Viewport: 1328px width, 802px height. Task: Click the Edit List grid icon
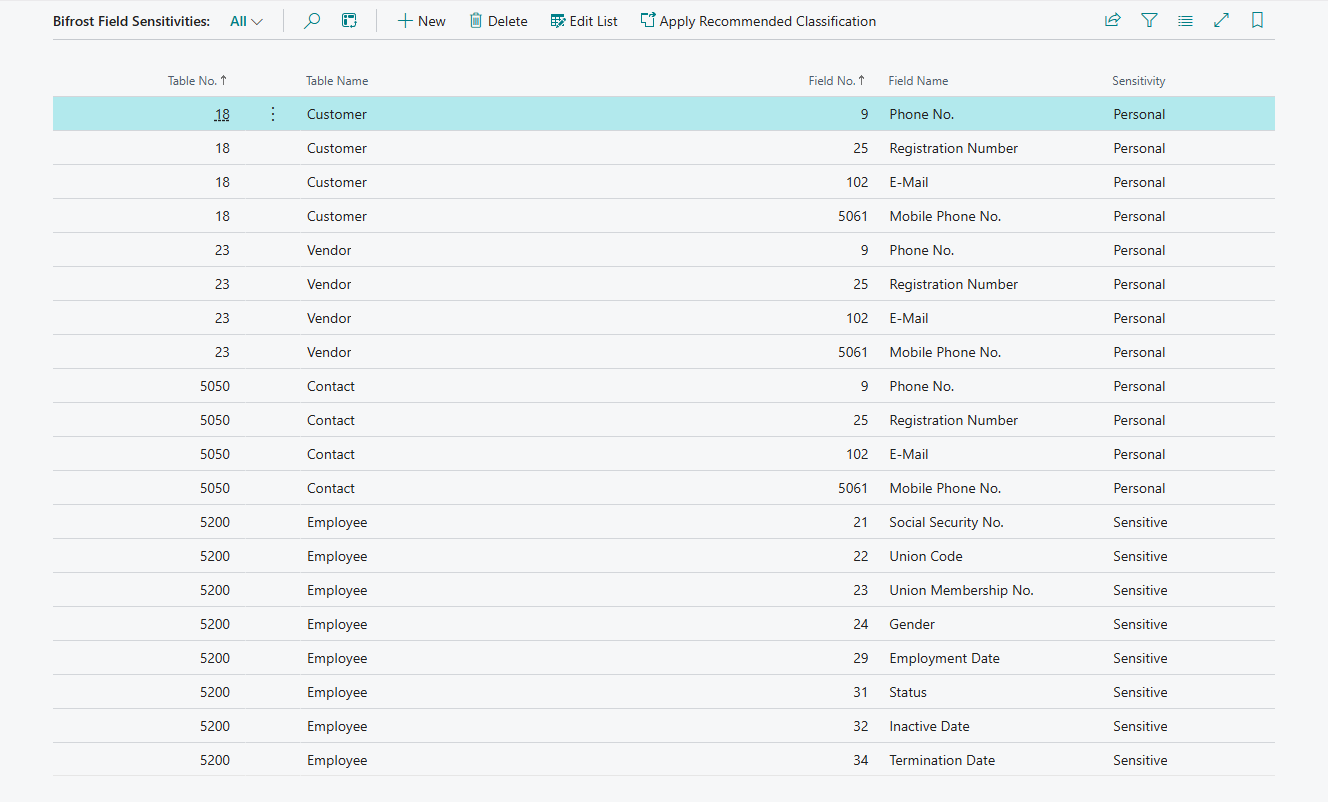[558, 21]
